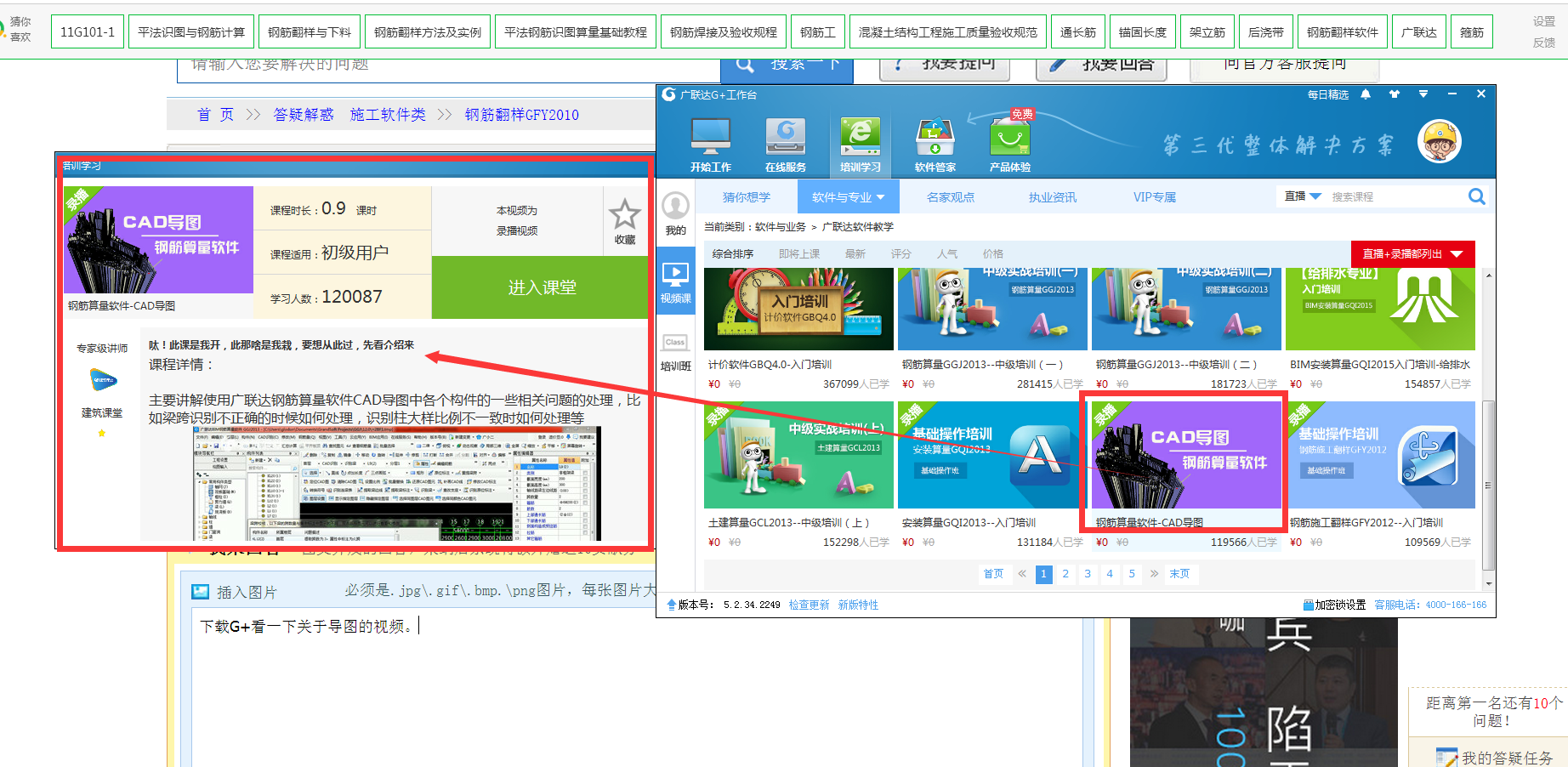Switch to the 猜你想学 tab
The height and width of the screenshot is (767, 1568).
[747, 197]
